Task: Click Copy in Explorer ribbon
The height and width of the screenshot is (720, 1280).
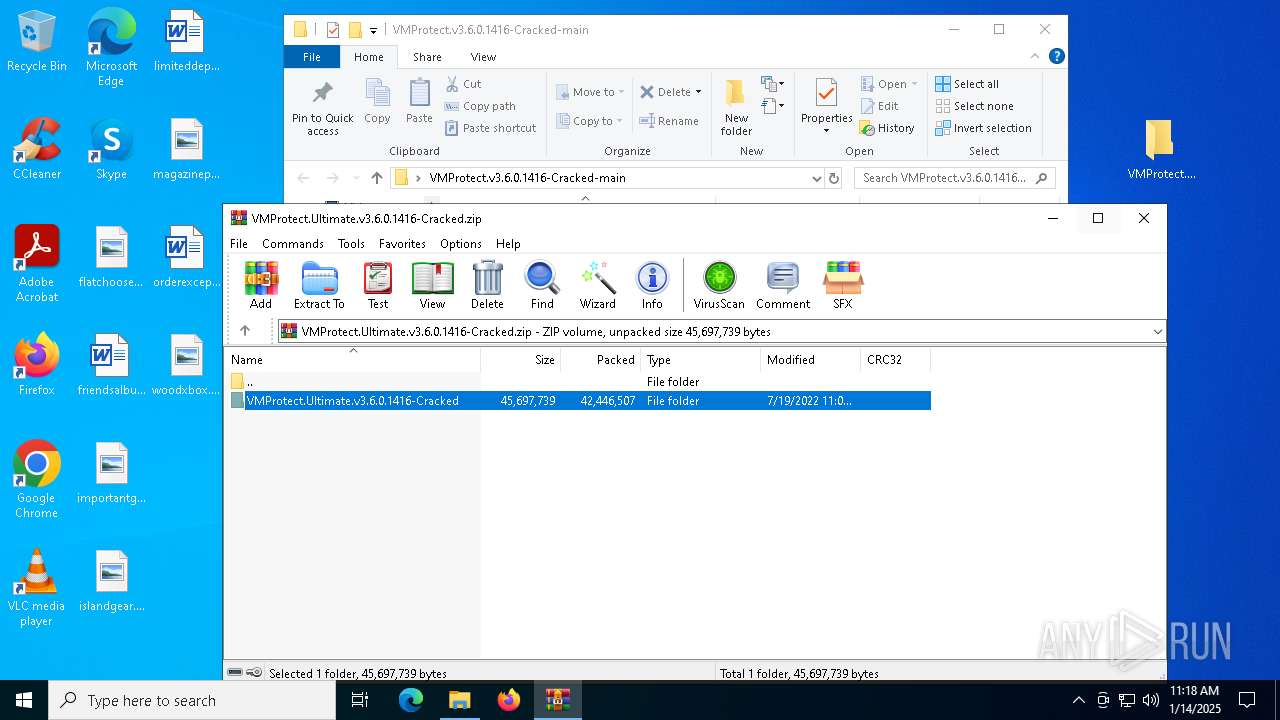Action: pyautogui.click(x=377, y=102)
